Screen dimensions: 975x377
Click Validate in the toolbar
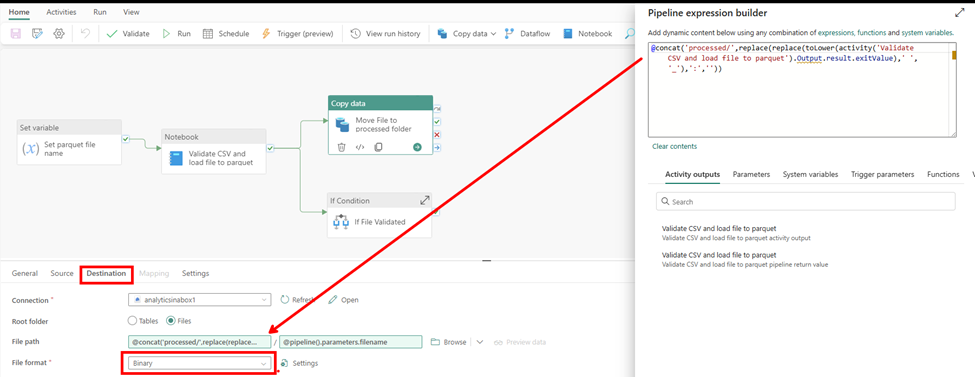[x=128, y=34]
